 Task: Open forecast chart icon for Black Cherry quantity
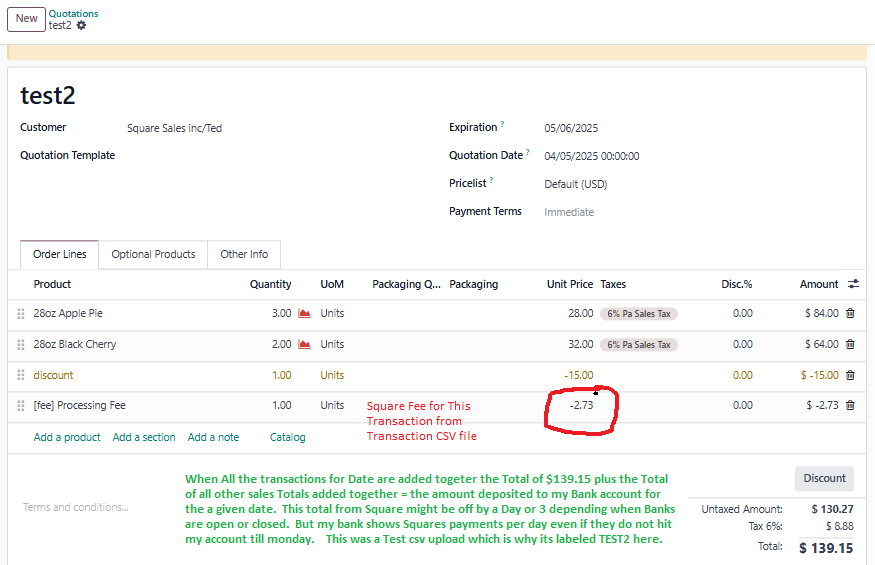pyautogui.click(x=304, y=344)
